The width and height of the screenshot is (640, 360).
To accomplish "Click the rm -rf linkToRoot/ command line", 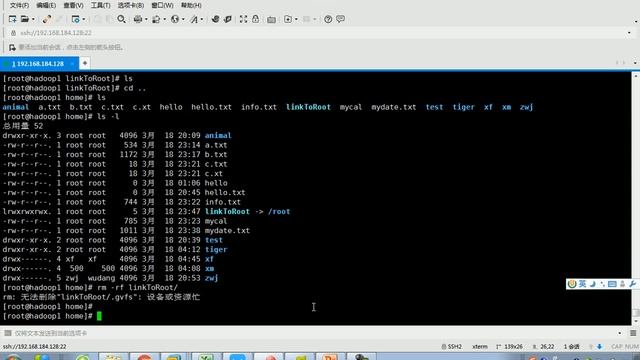I will coord(90,287).
